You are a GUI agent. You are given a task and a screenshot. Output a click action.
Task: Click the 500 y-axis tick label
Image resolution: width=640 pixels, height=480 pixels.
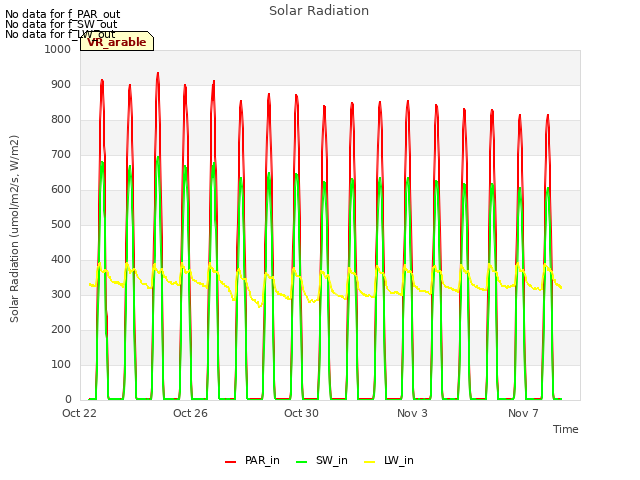tap(61, 224)
